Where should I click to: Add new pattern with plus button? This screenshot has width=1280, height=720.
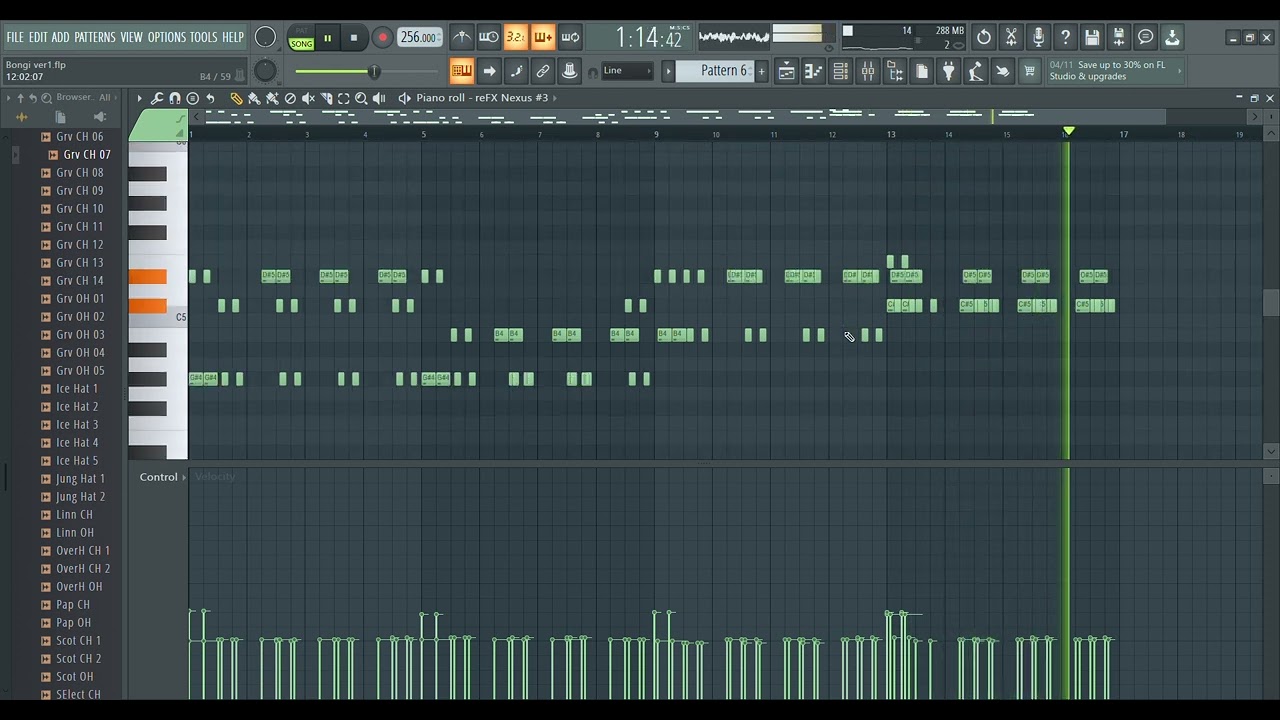point(761,70)
